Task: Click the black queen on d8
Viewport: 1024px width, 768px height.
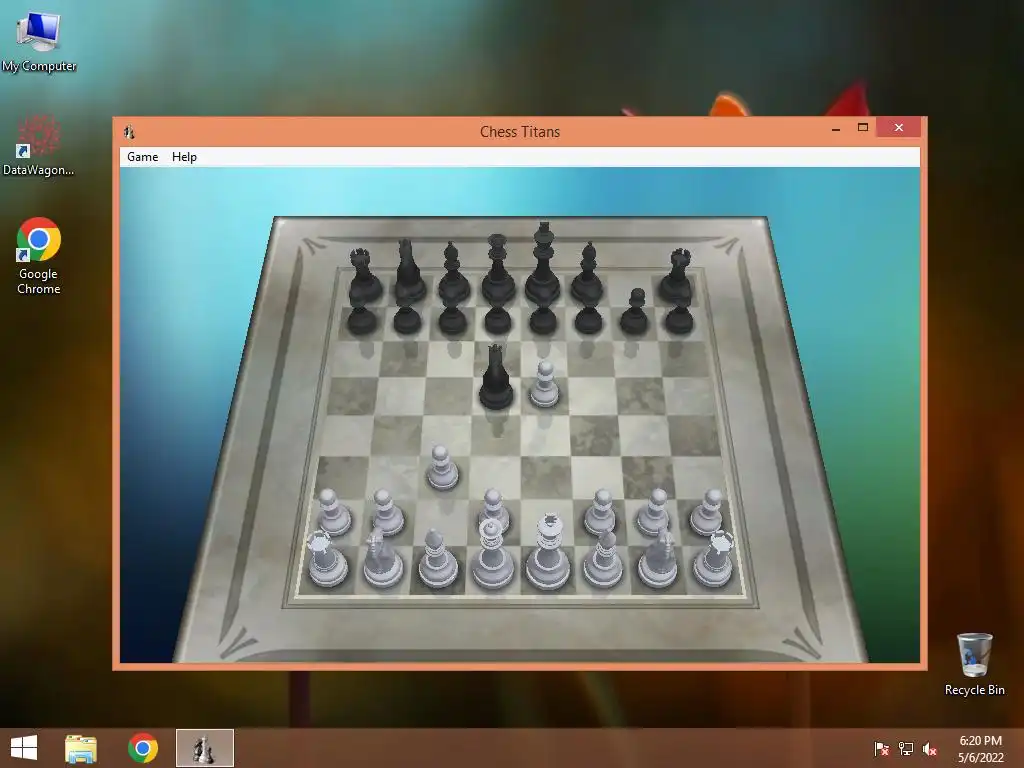Action: coord(498,269)
